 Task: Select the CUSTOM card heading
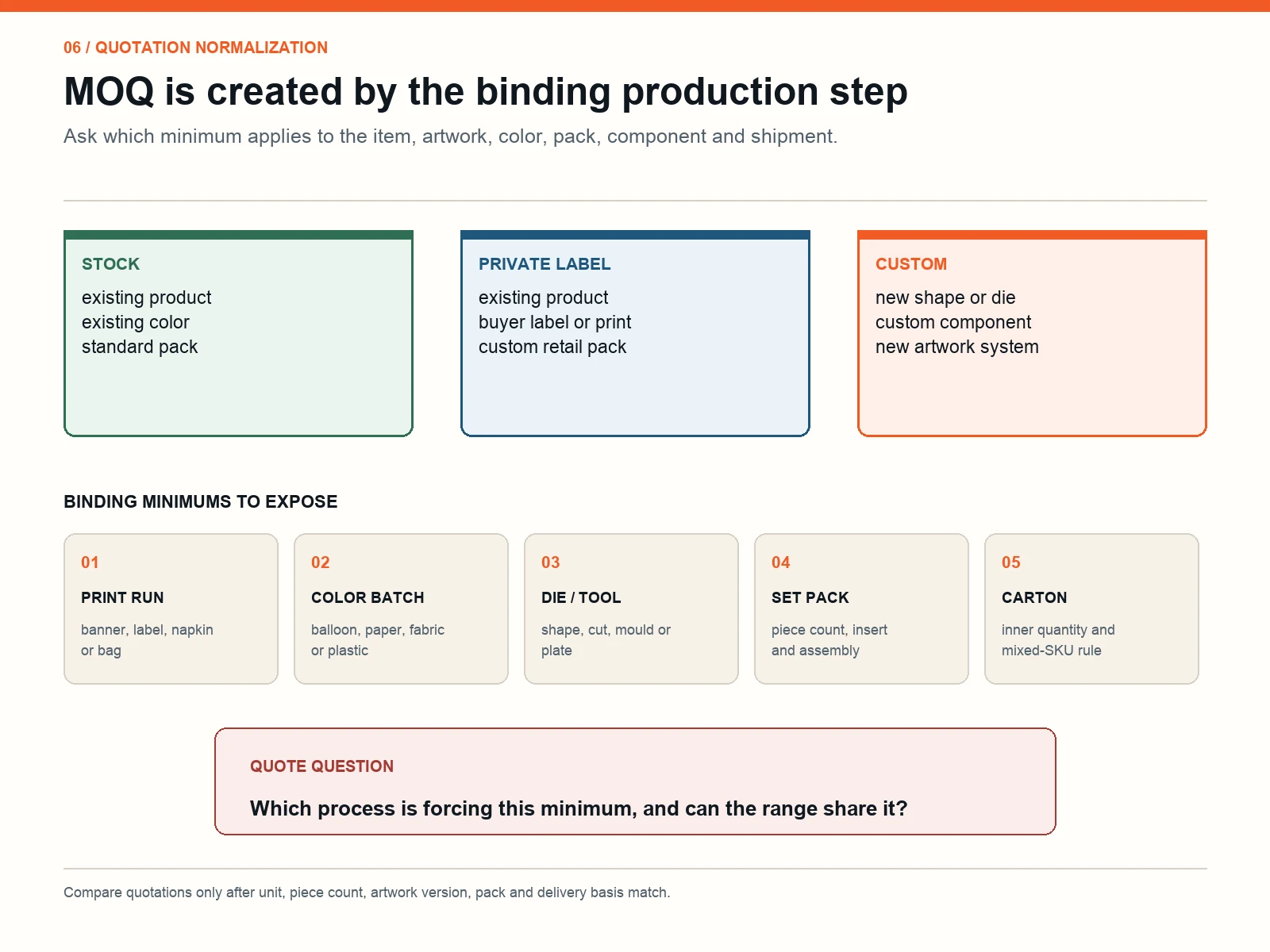911,264
